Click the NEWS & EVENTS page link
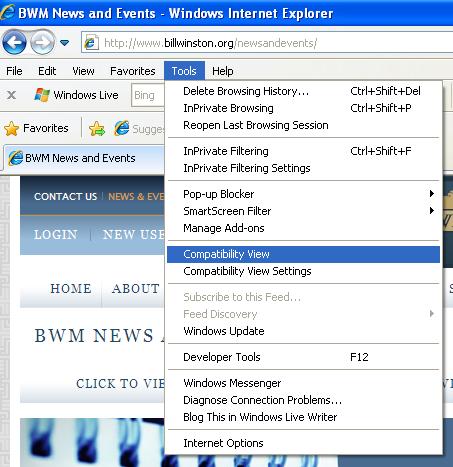The image size is (453, 467). coord(136,197)
